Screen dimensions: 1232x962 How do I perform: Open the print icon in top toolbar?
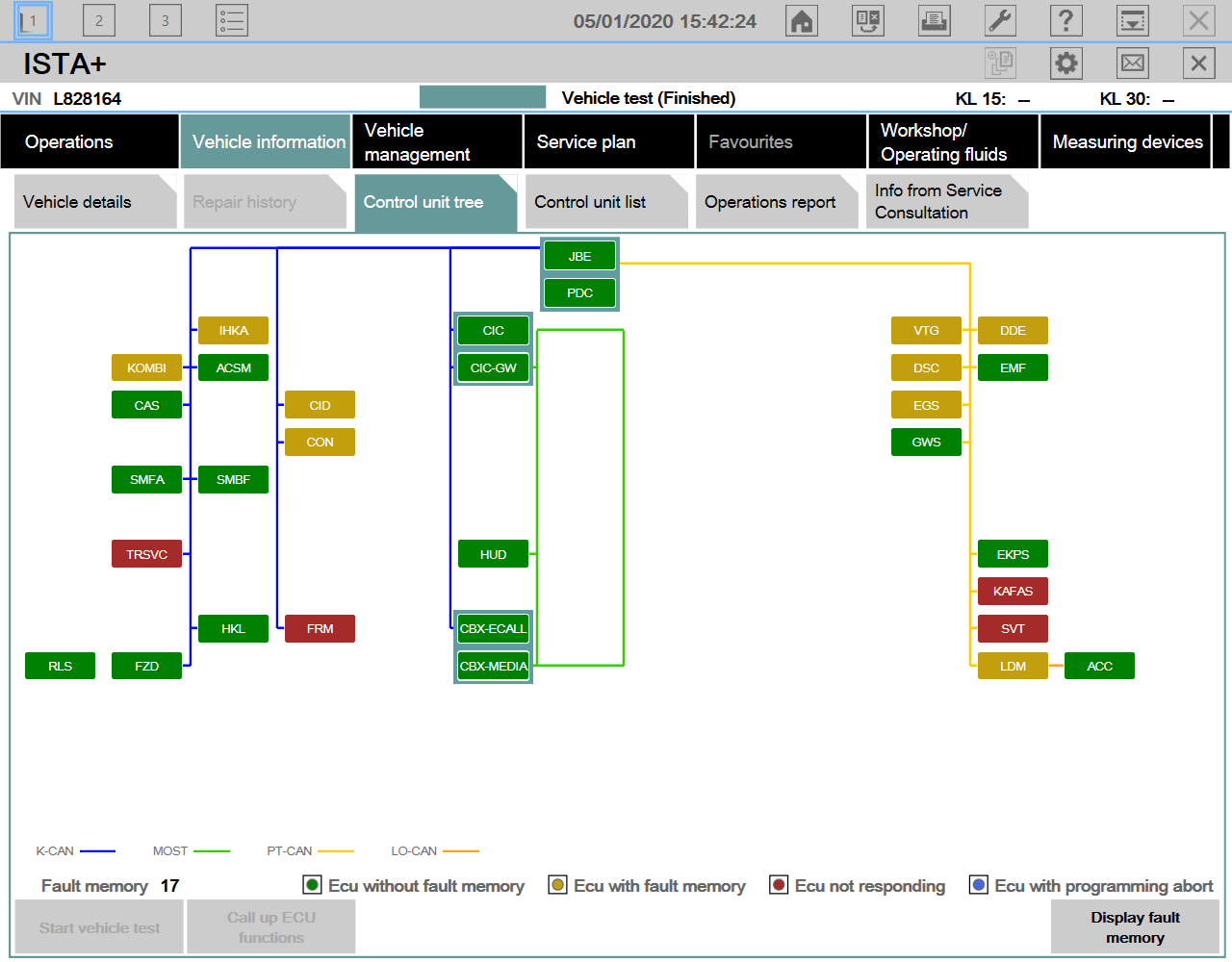(x=934, y=20)
